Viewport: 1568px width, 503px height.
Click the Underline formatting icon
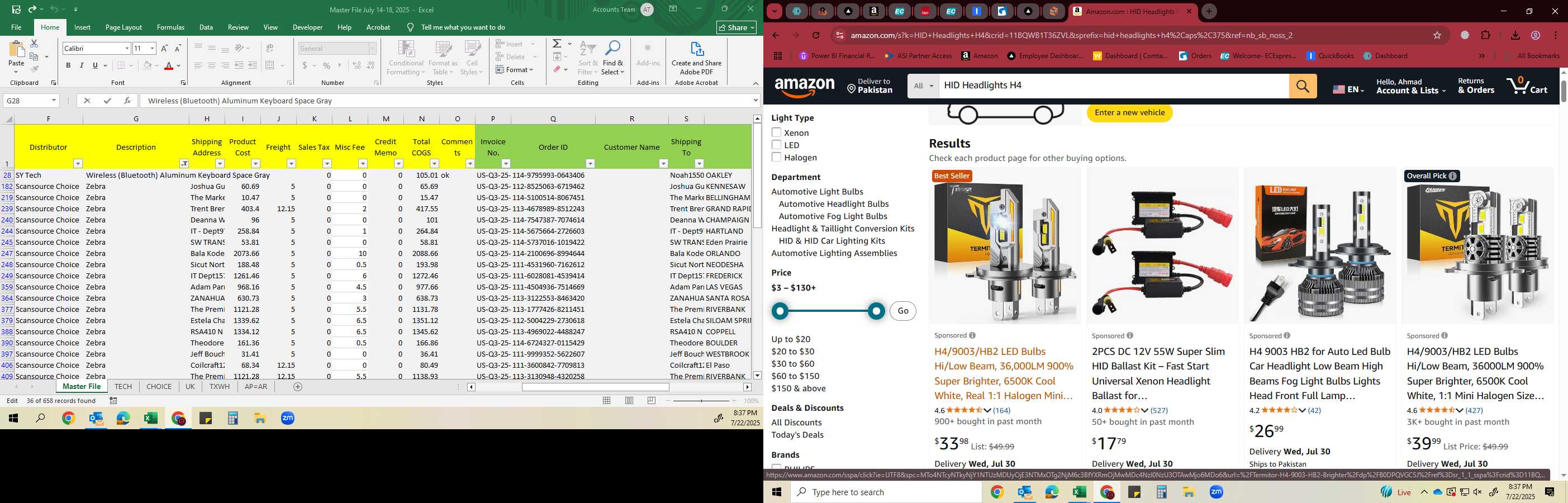pyautogui.click(x=95, y=66)
